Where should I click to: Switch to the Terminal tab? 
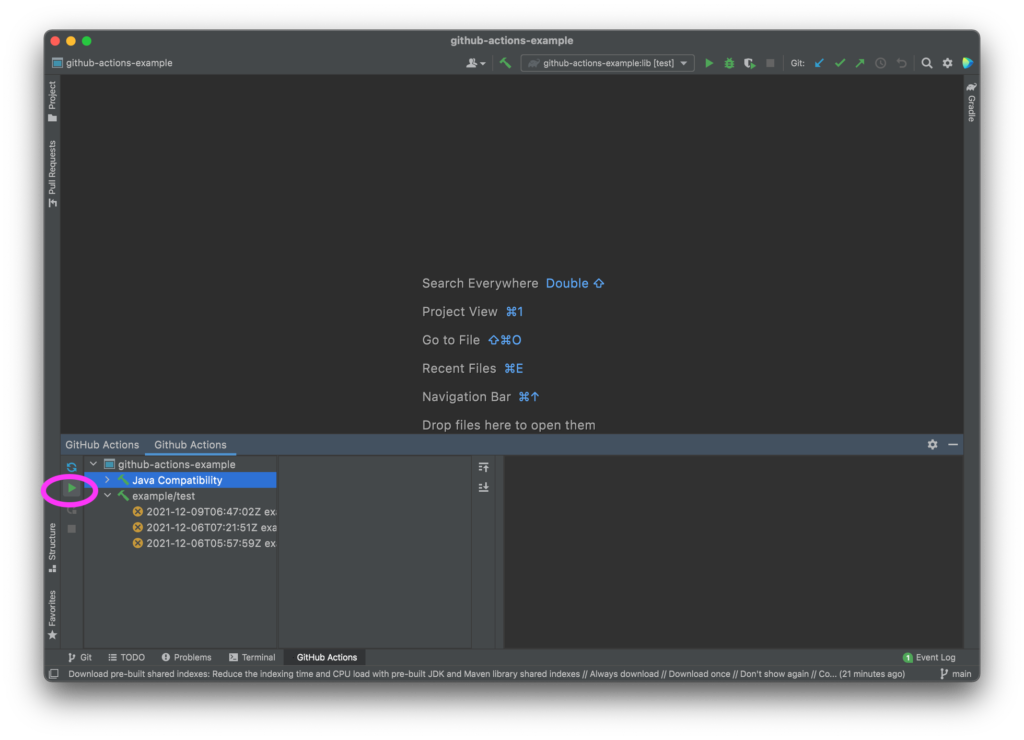coord(252,657)
